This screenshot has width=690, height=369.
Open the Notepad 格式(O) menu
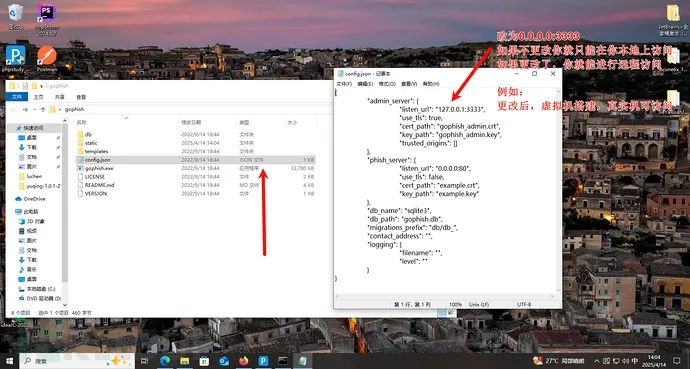point(387,84)
